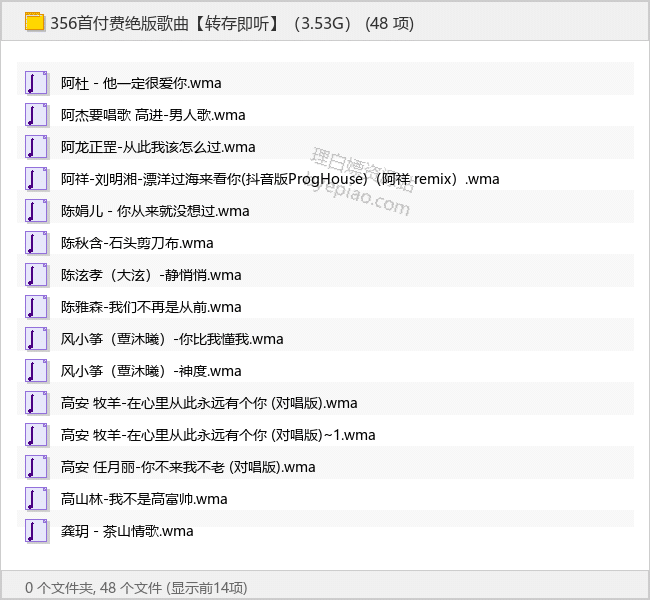Click the folder size (3.53G) in header
The height and width of the screenshot is (600, 650).
pyautogui.click(x=323, y=24)
